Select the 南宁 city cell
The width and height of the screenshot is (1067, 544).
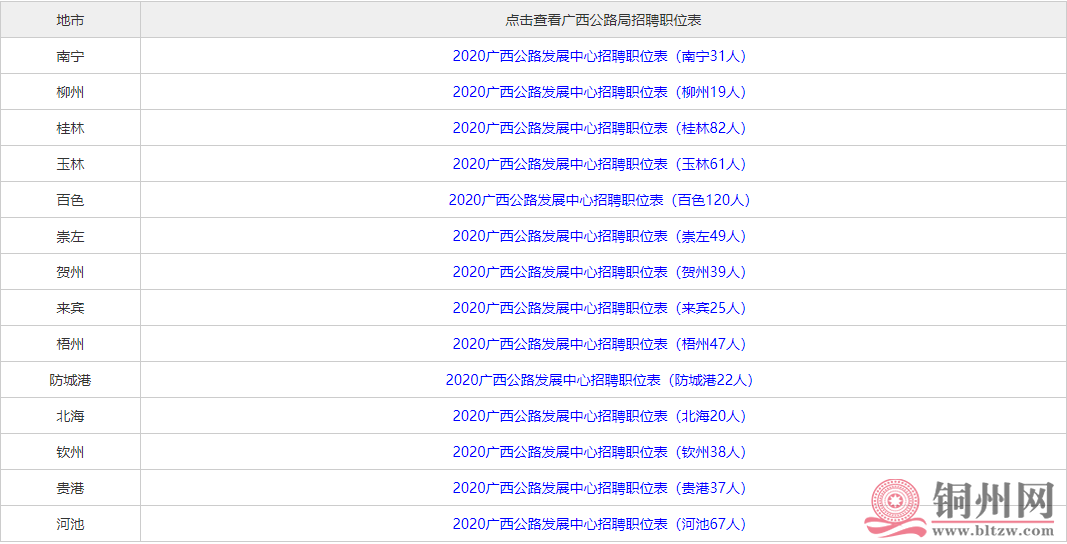[70, 56]
